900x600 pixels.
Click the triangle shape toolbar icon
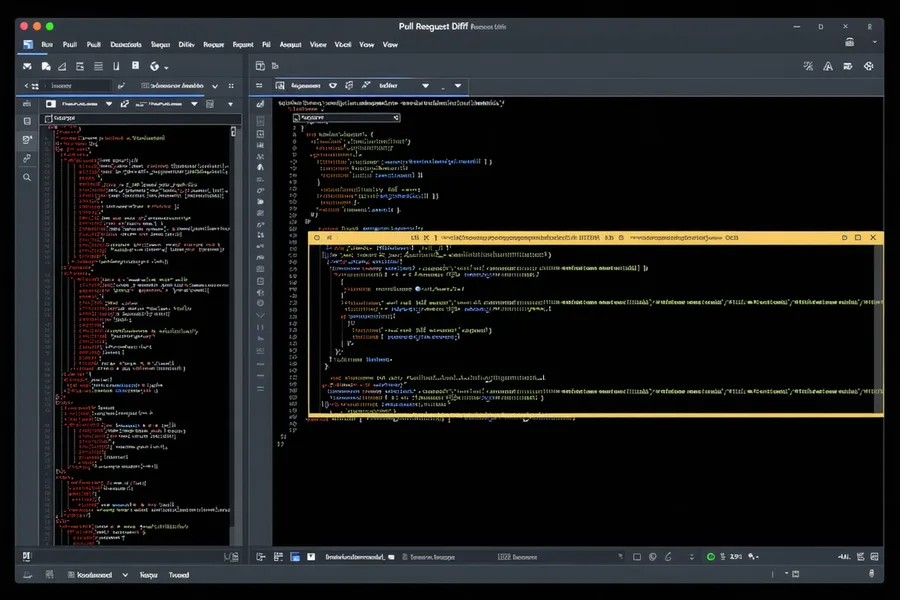click(62, 67)
